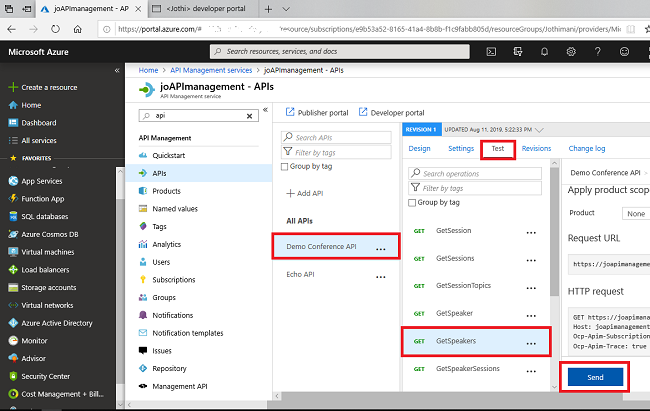Open Directory and subscription filter icon
Image resolution: width=650 pixels, height=411 pixels.
pos(518,52)
